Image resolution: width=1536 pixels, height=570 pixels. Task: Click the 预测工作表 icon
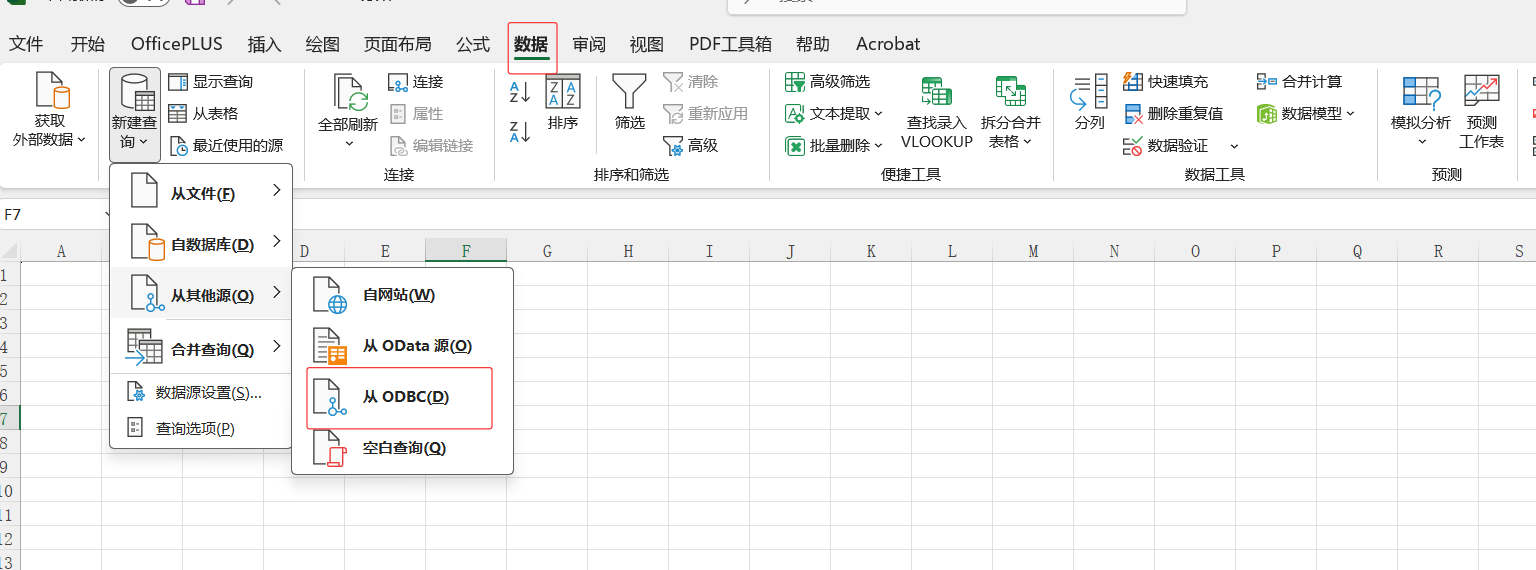(x=1482, y=112)
